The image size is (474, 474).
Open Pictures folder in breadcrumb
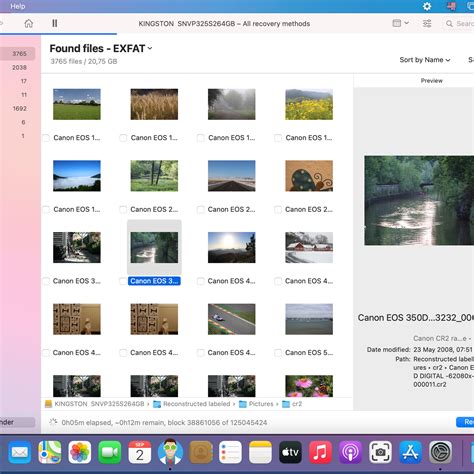tap(256, 404)
